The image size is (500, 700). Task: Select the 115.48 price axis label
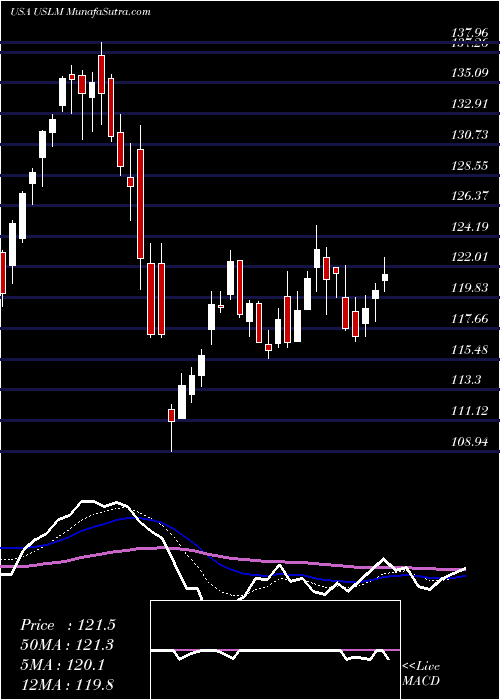point(471,350)
